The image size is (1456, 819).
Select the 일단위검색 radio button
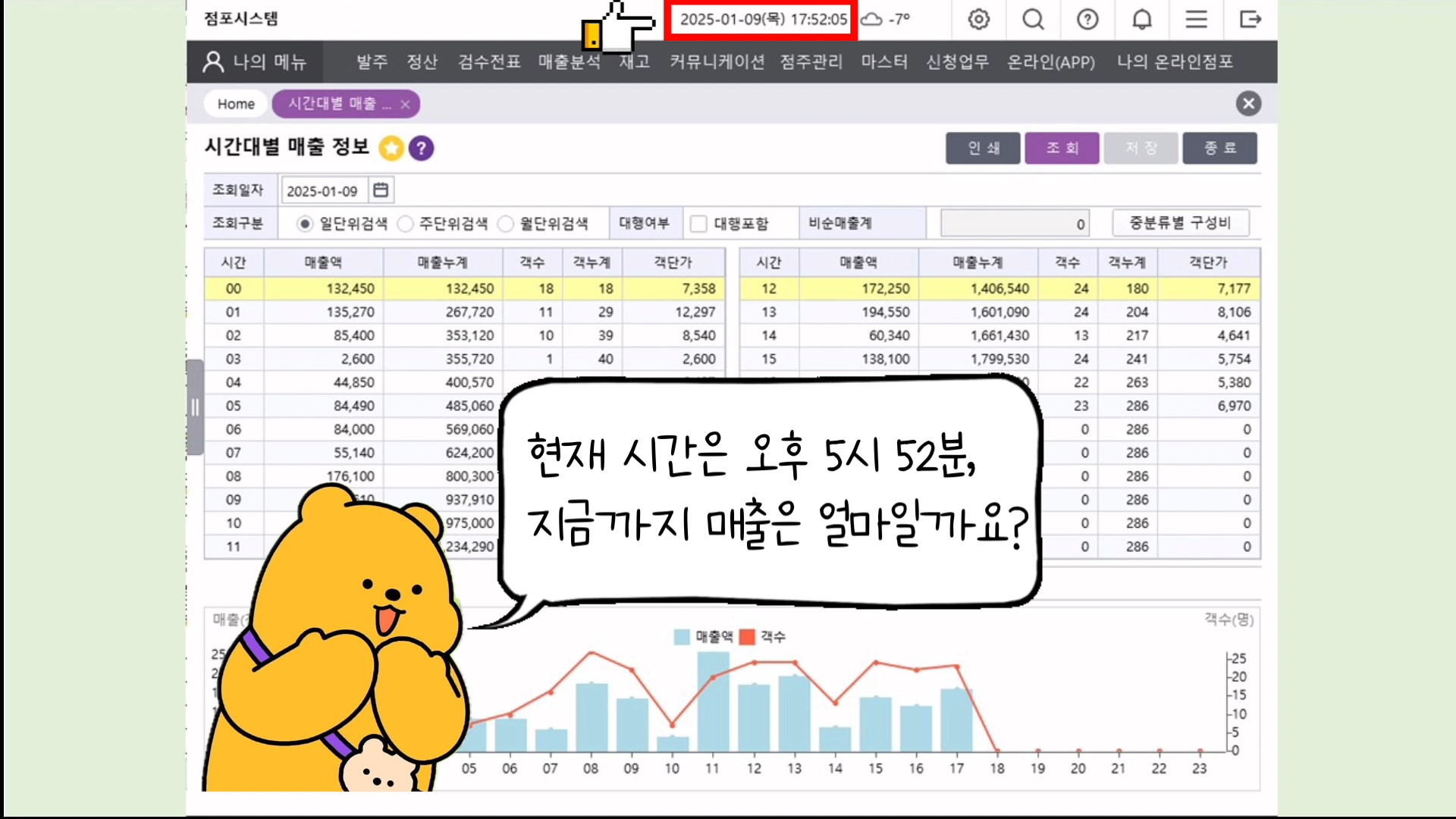click(305, 224)
